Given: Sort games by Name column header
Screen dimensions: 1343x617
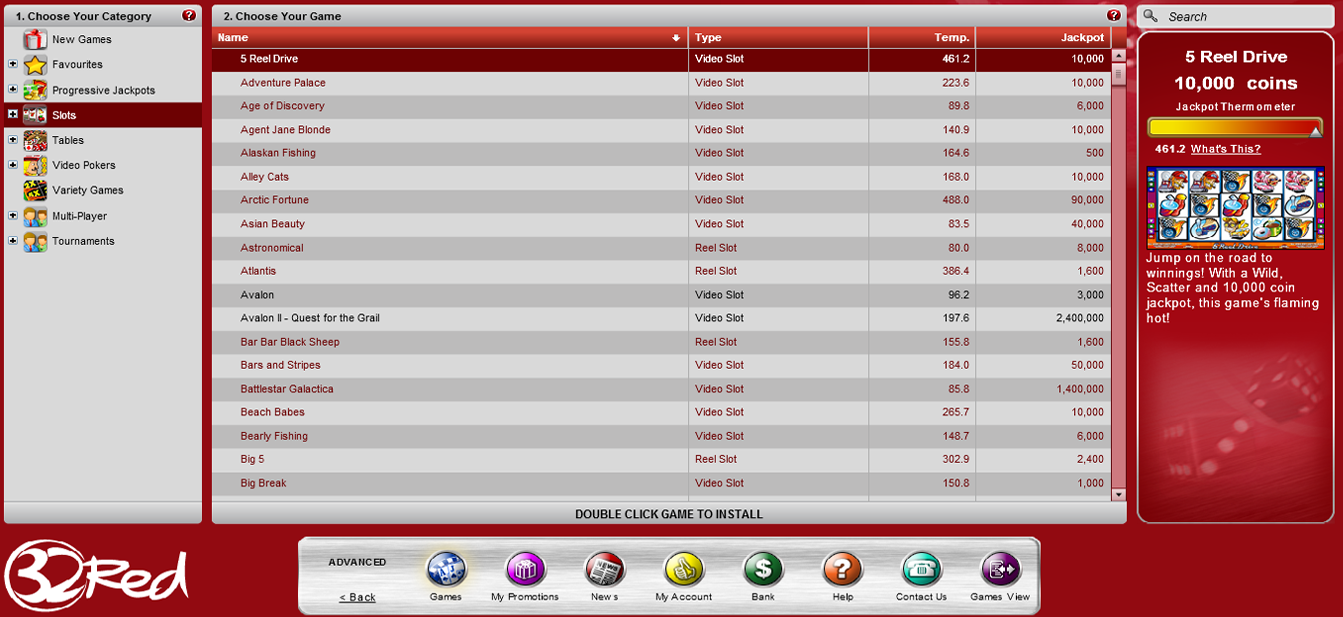Looking at the screenshot, I should (450, 38).
